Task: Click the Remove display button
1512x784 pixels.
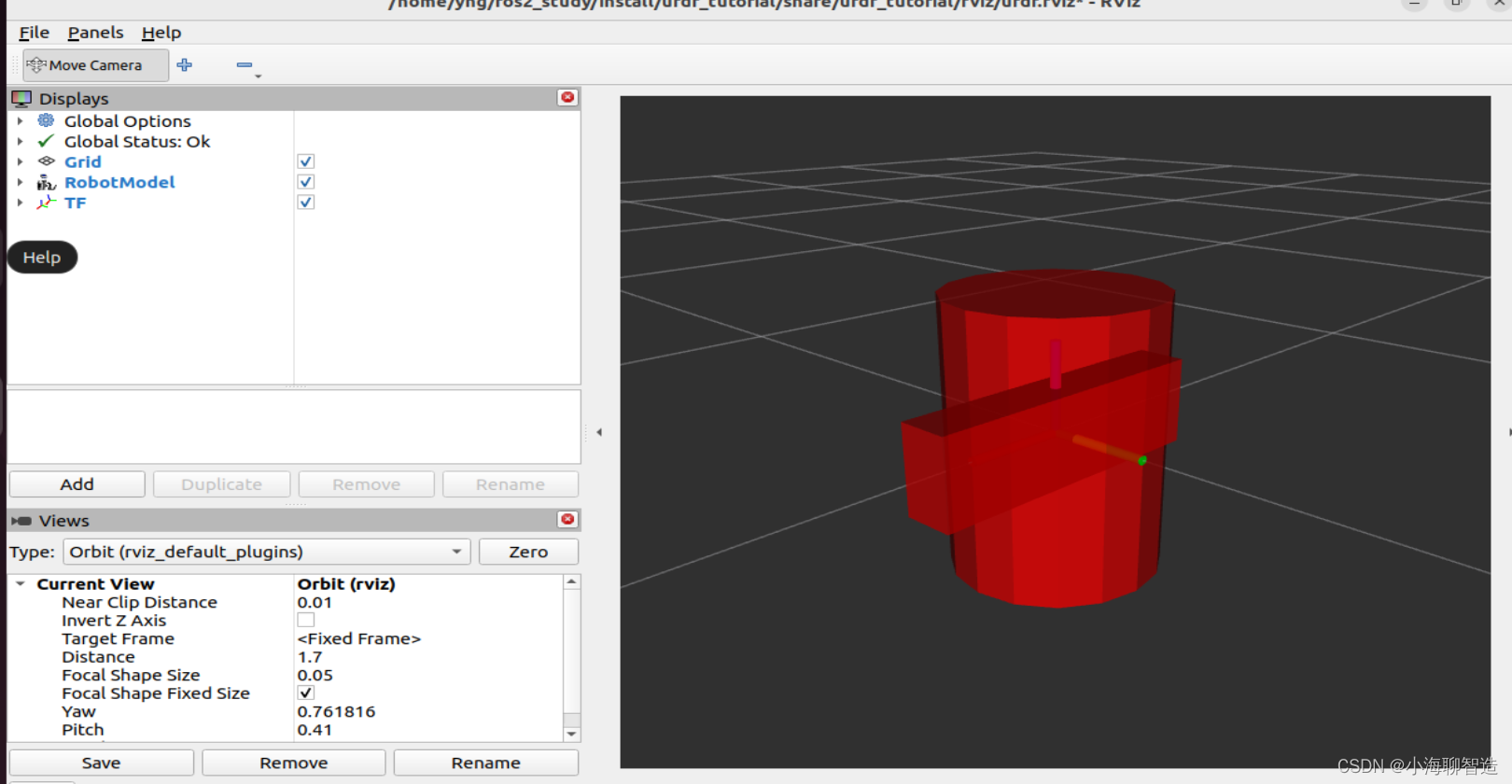Action: pyautogui.click(x=367, y=484)
